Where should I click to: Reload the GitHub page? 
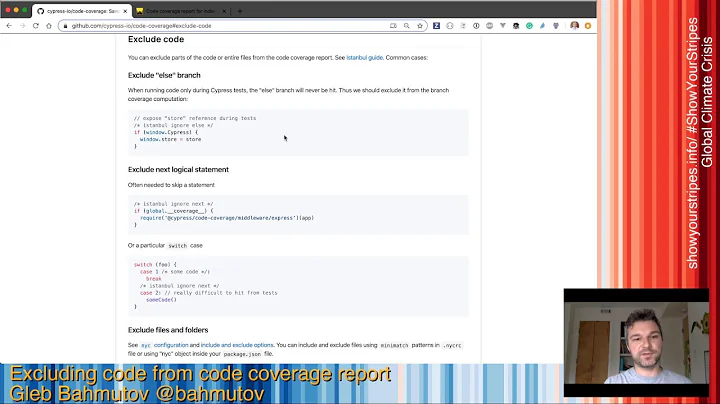[x=36, y=26]
